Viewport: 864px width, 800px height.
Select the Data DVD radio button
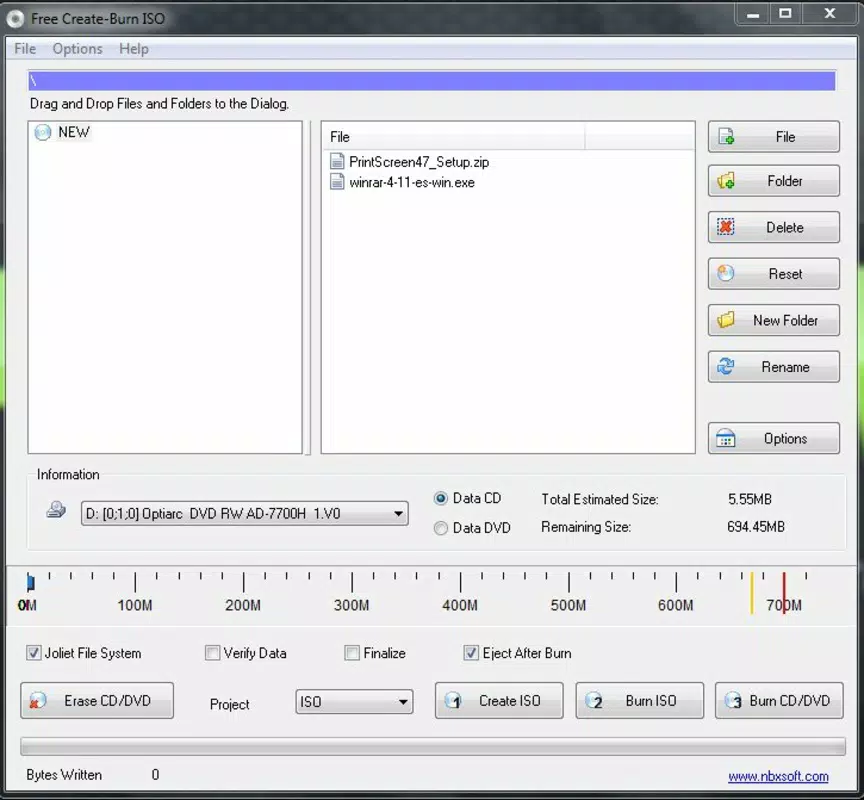coord(441,528)
